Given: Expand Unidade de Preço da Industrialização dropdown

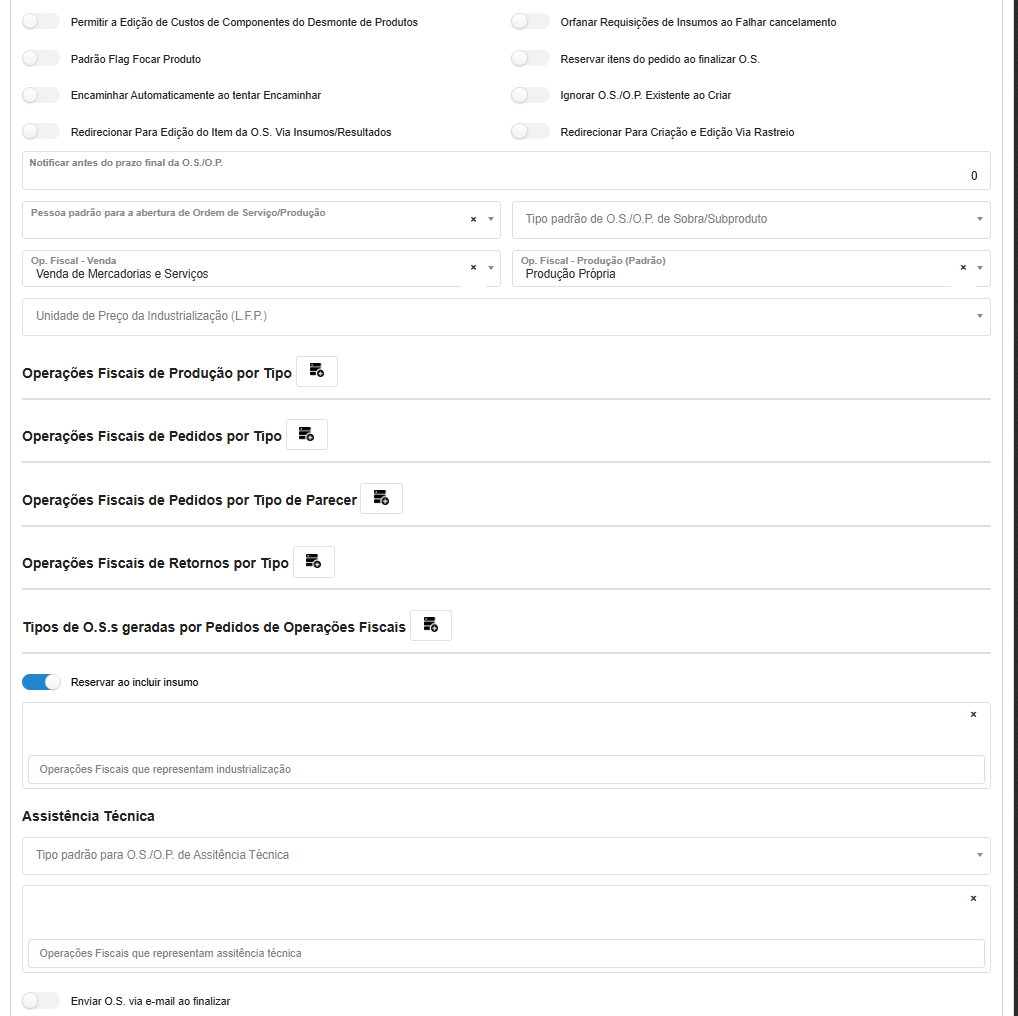Looking at the screenshot, I should [x=506, y=316].
